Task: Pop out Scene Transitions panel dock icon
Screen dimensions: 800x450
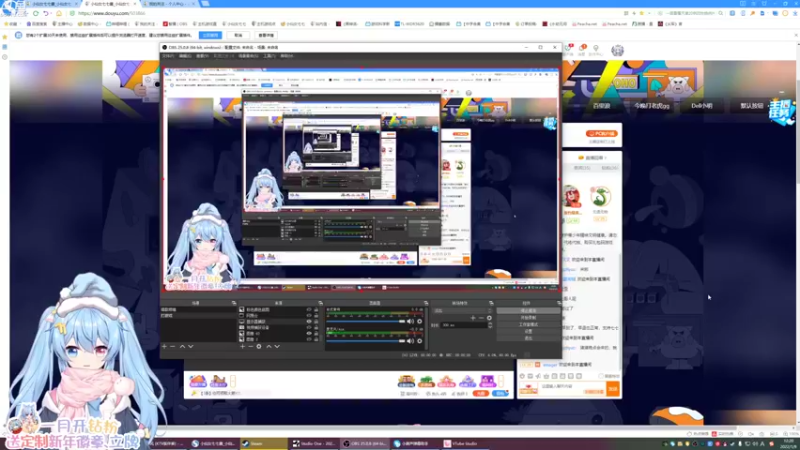Action: click(x=491, y=303)
